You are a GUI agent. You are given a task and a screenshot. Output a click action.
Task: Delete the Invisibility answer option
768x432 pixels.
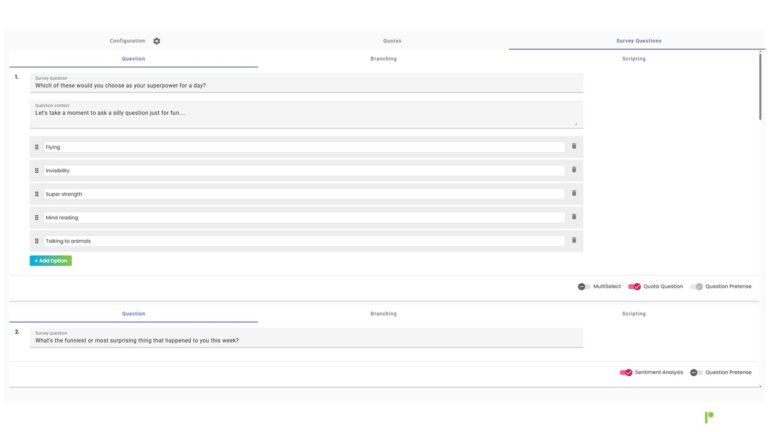[x=574, y=170]
